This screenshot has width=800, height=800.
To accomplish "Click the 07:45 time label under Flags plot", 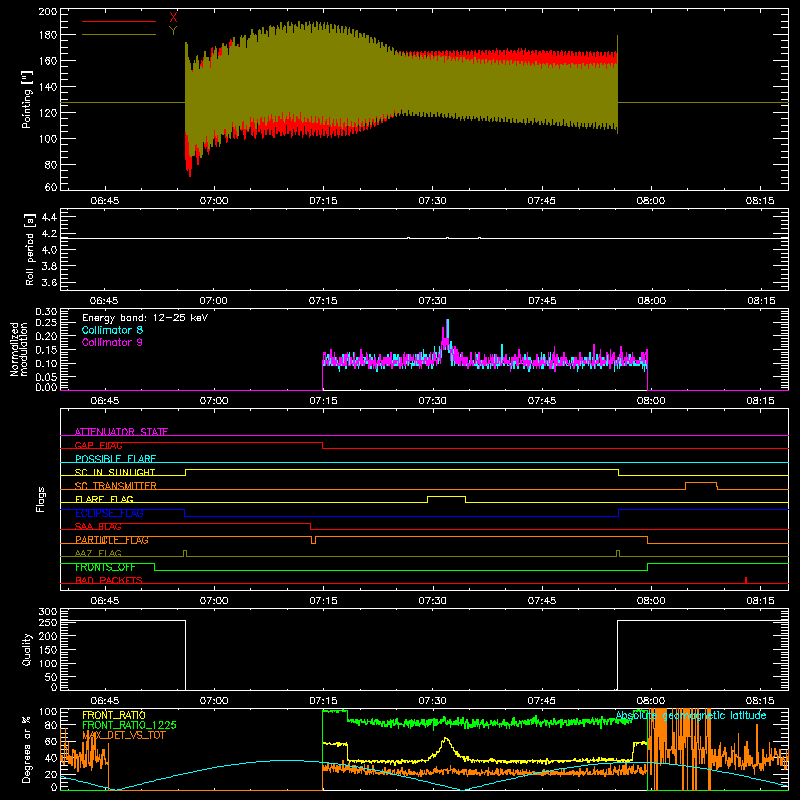I will pos(542,601).
